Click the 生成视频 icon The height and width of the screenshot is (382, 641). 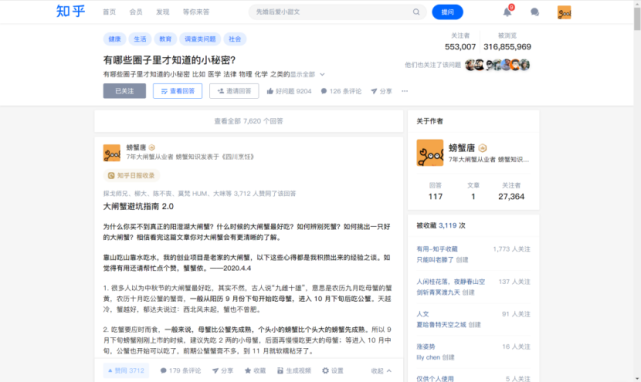(280, 371)
